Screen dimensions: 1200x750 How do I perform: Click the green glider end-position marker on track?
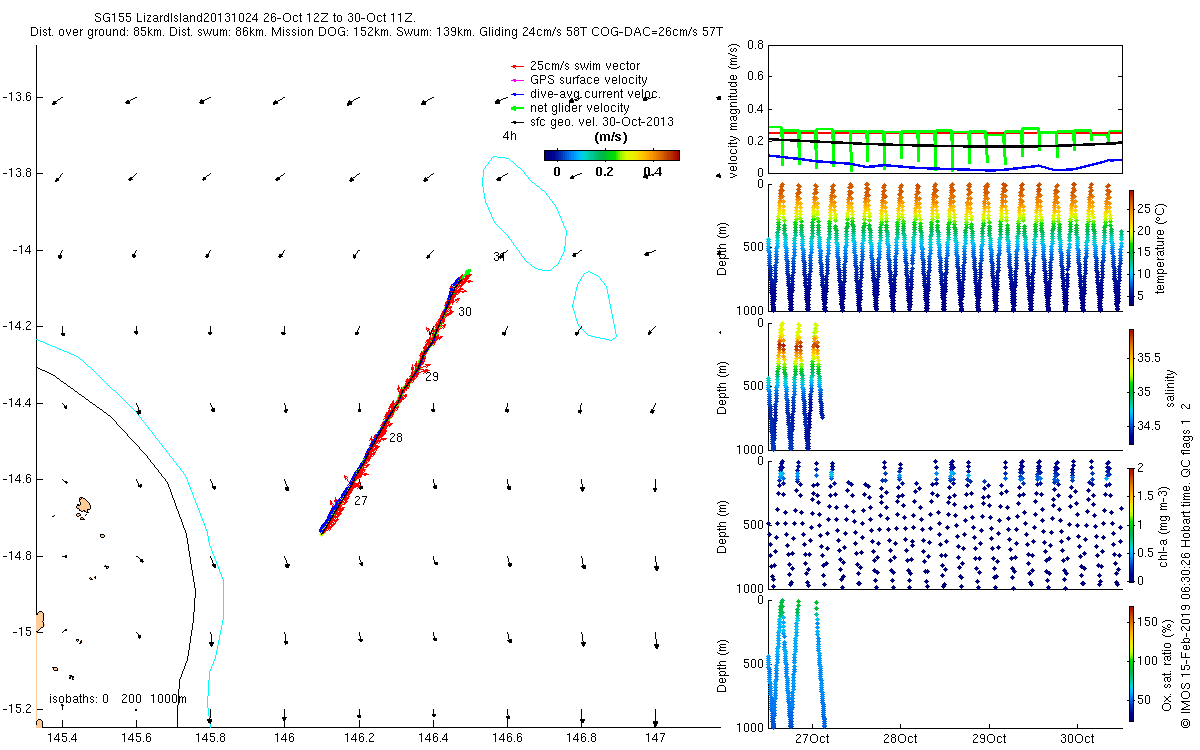pyautogui.click(x=467, y=271)
